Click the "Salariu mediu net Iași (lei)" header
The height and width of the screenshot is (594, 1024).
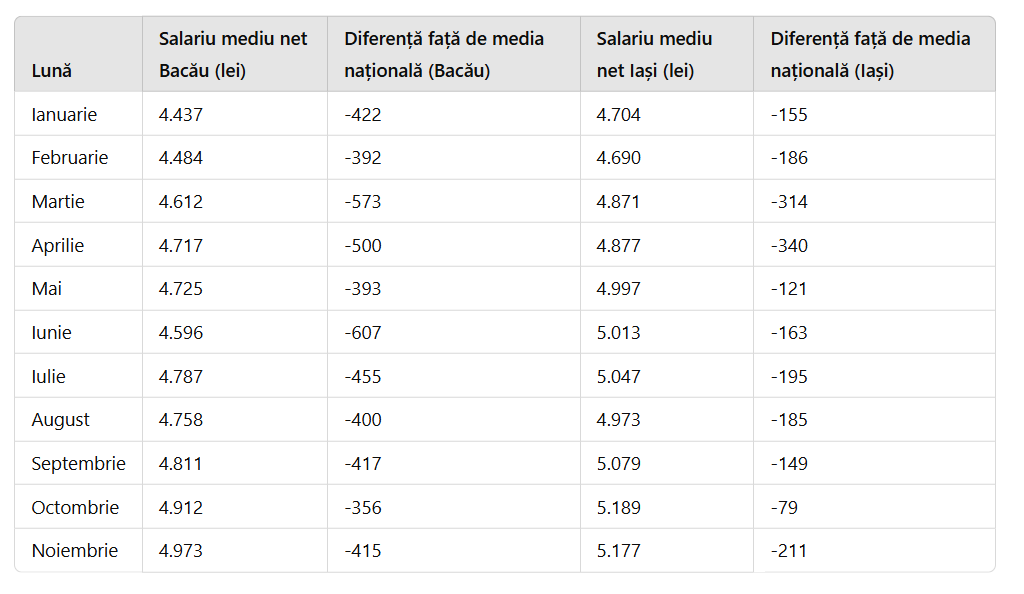click(x=654, y=55)
